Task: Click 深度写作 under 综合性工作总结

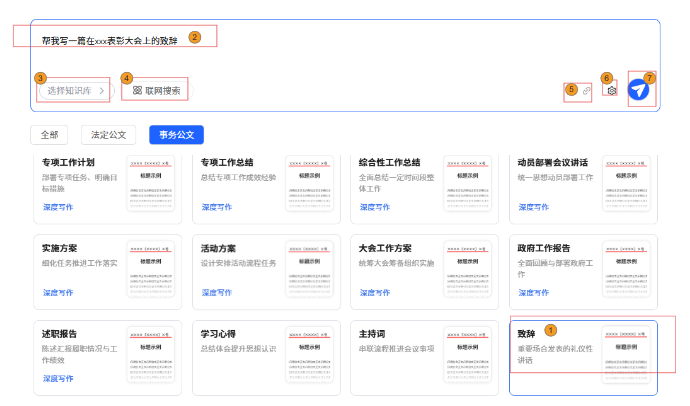Action: (375, 207)
